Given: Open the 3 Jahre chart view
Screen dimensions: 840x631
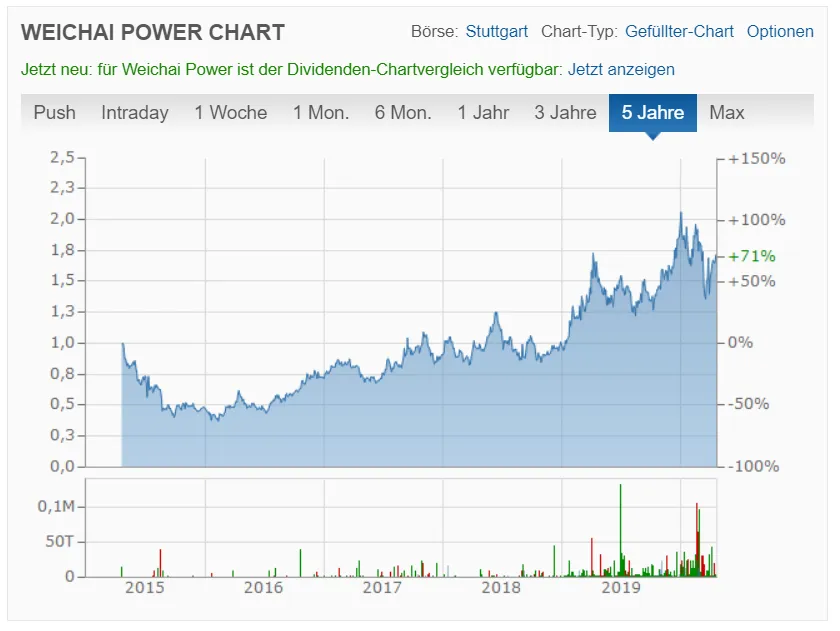Looking at the screenshot, I should (566, 113).
